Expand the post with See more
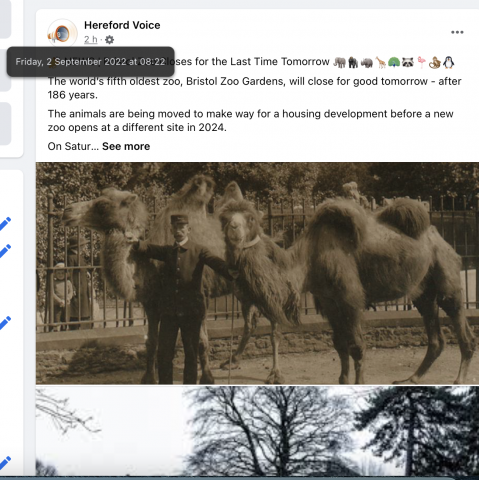The width and height of the screenshot is (479, 480). [126, 146]
